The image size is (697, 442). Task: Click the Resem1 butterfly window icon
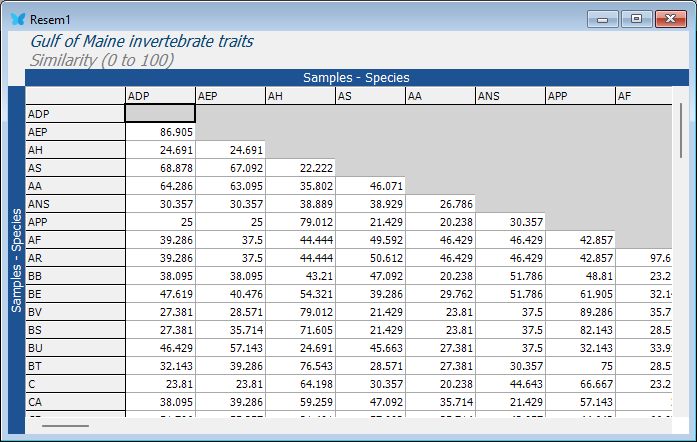click(17, 19)
